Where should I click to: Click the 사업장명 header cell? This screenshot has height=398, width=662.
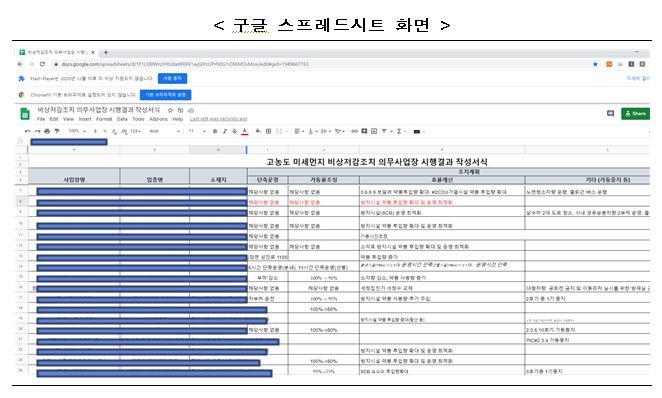(74, 179)
